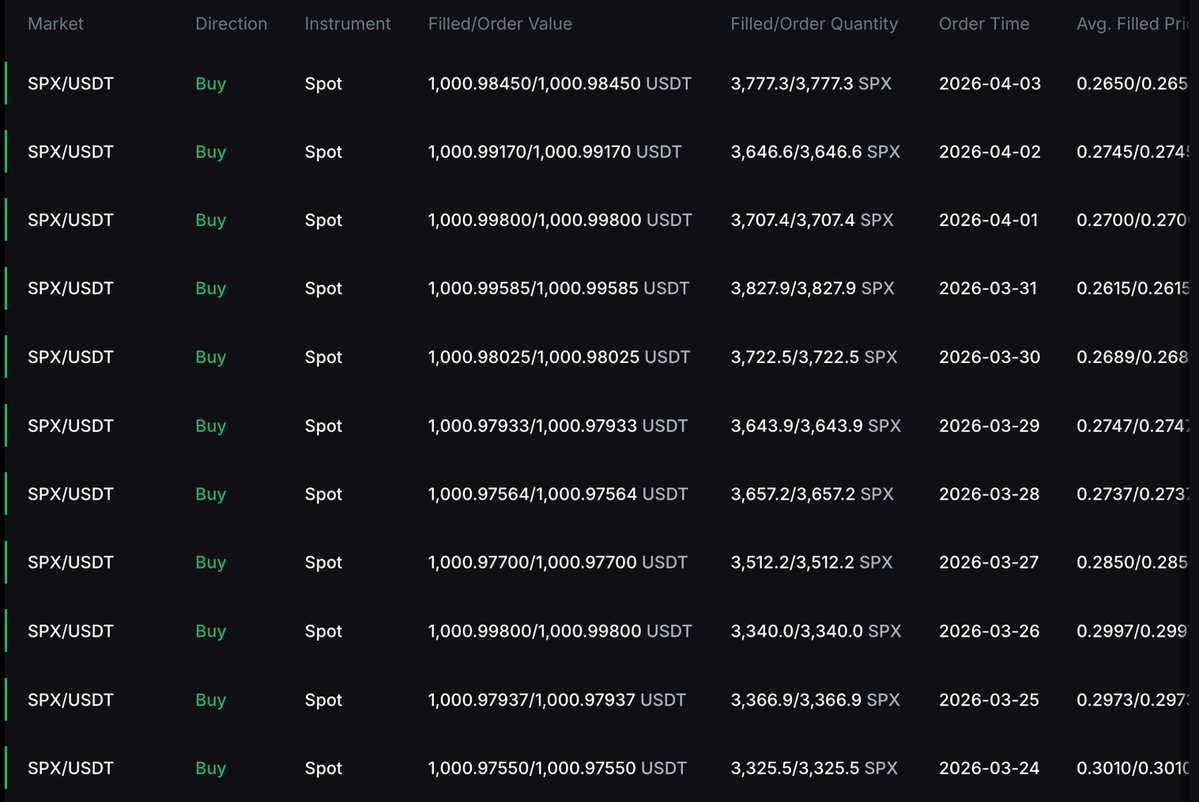Click avg filled price starting 0.2997

point(1132,631)
